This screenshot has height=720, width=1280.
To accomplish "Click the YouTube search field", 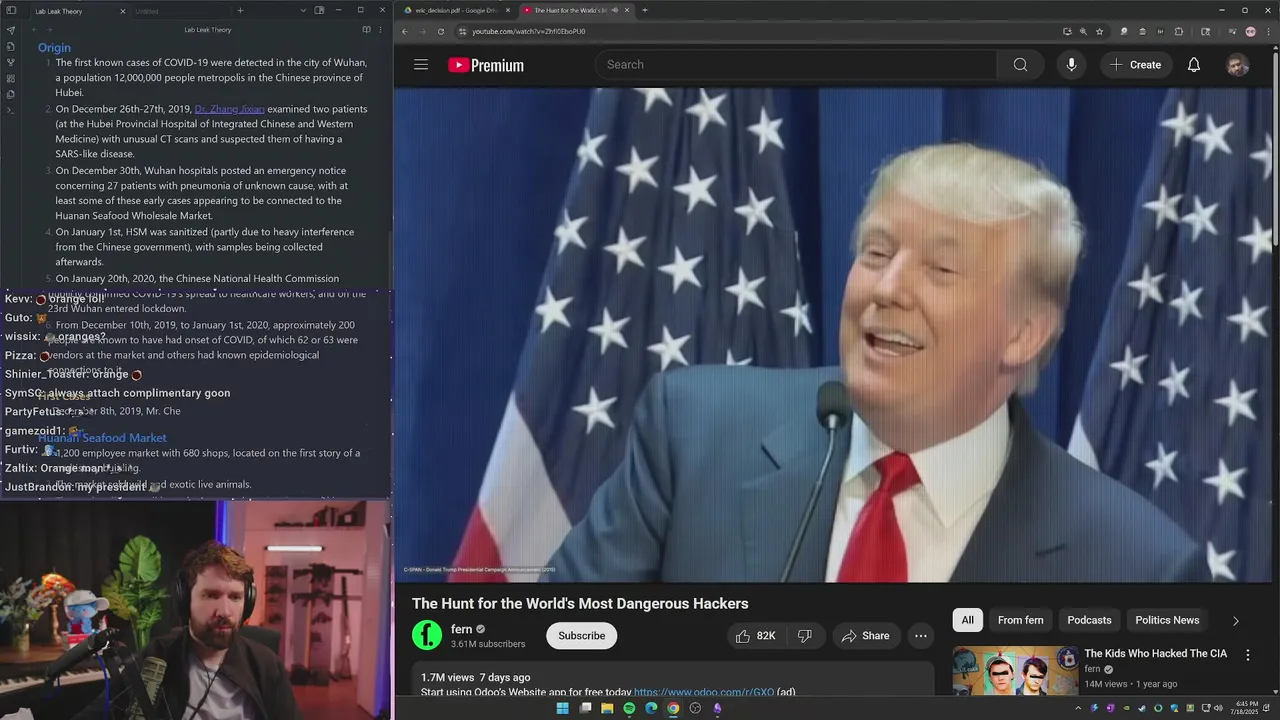I will [x=796, y=65].
